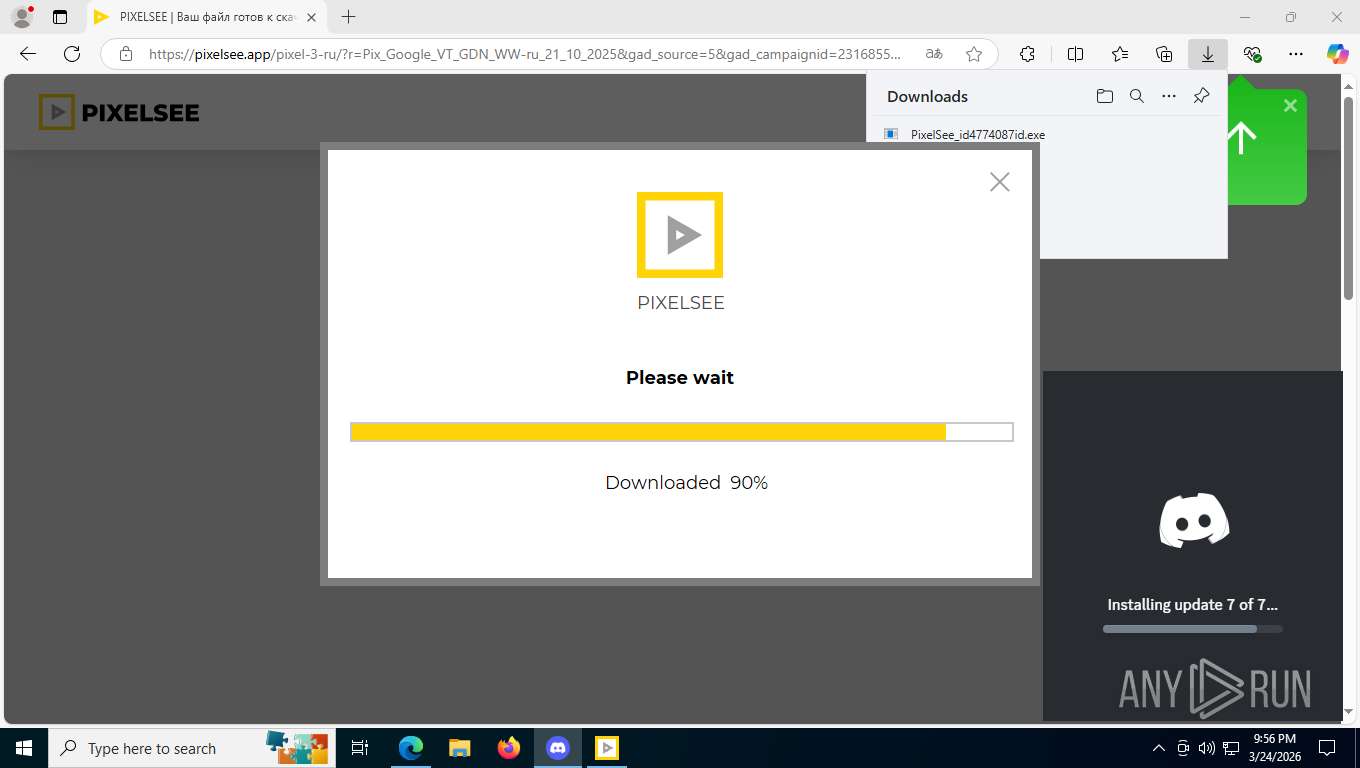Add page to favorites star icon

coord(974,54)
